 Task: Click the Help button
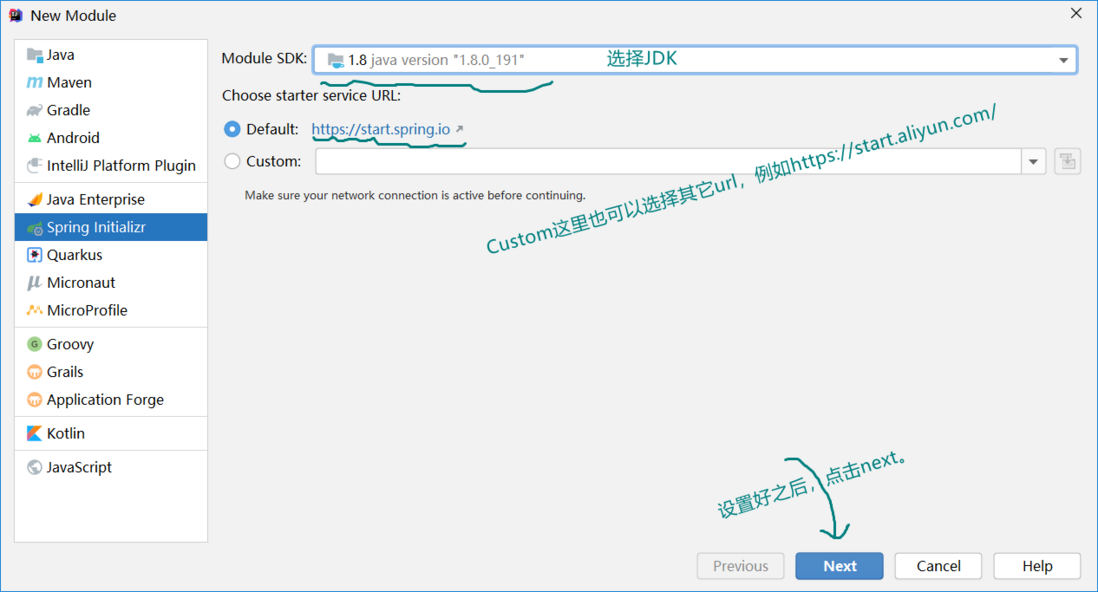coord(1037,566)
